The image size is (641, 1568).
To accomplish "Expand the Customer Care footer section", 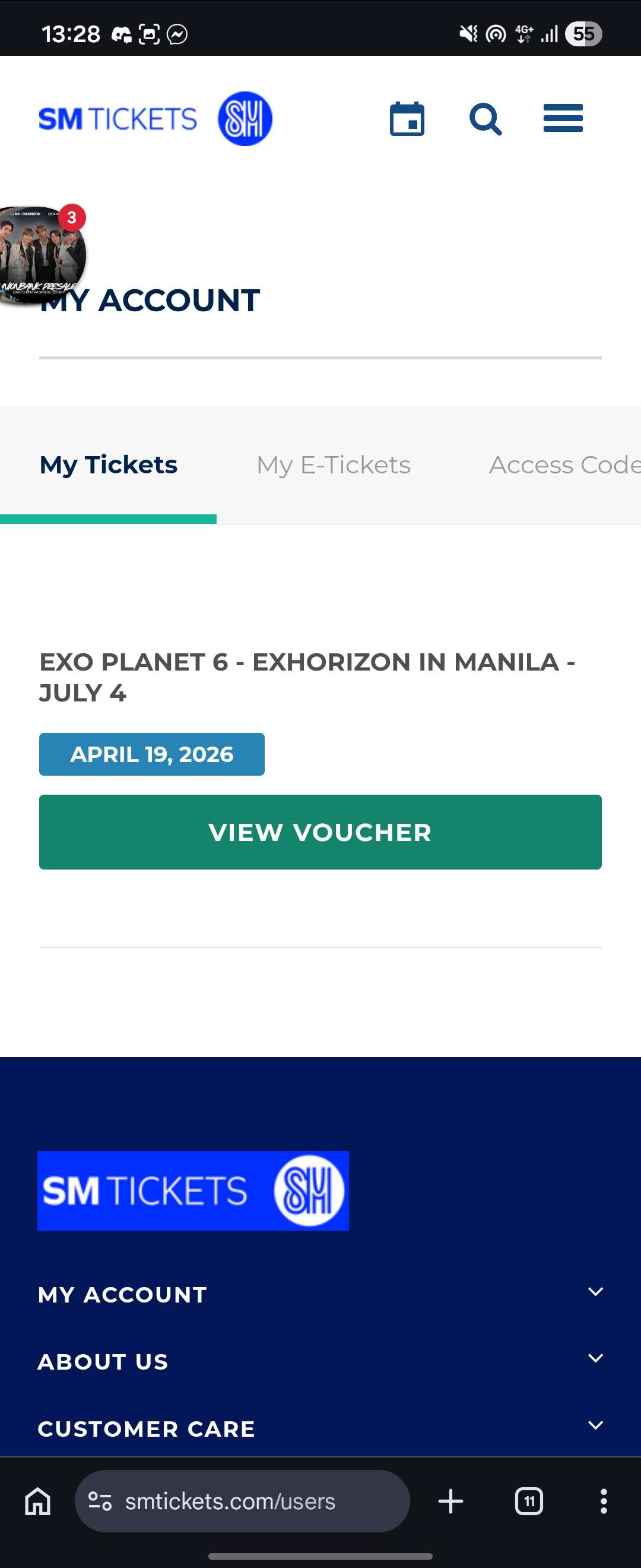I will 595,1425.
